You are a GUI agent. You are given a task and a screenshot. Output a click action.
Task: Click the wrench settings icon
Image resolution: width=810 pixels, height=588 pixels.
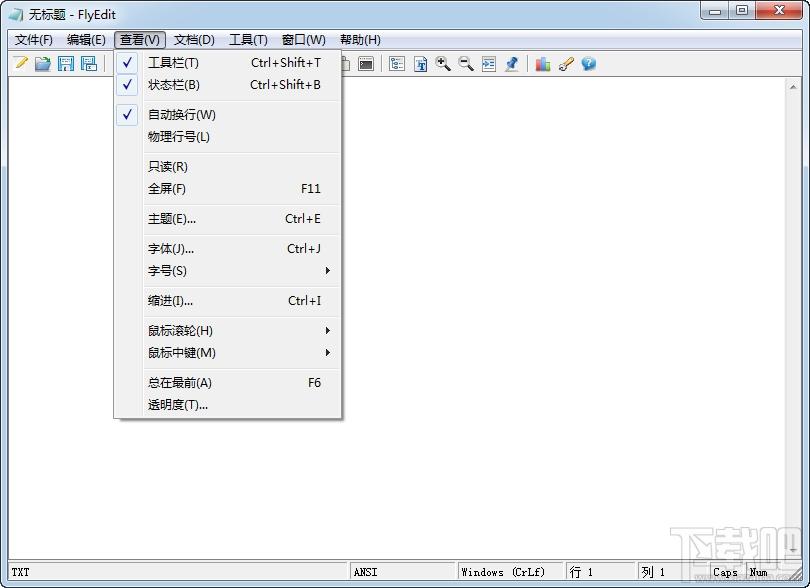click(x=566, y=64)
